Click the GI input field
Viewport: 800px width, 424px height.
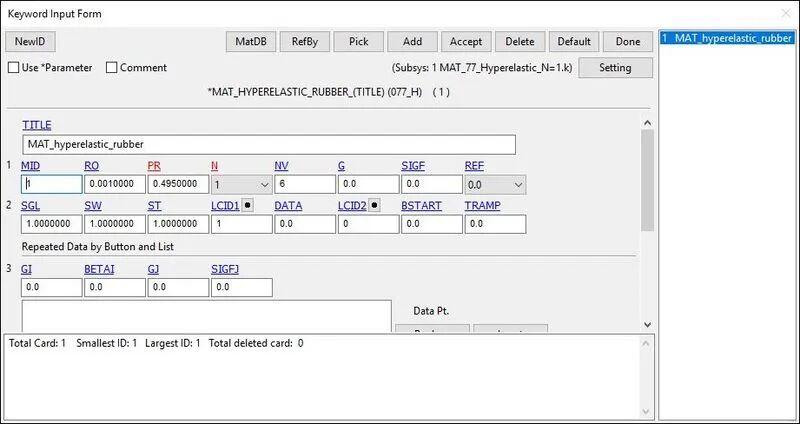pyautogui.click(x=52, y=288)
